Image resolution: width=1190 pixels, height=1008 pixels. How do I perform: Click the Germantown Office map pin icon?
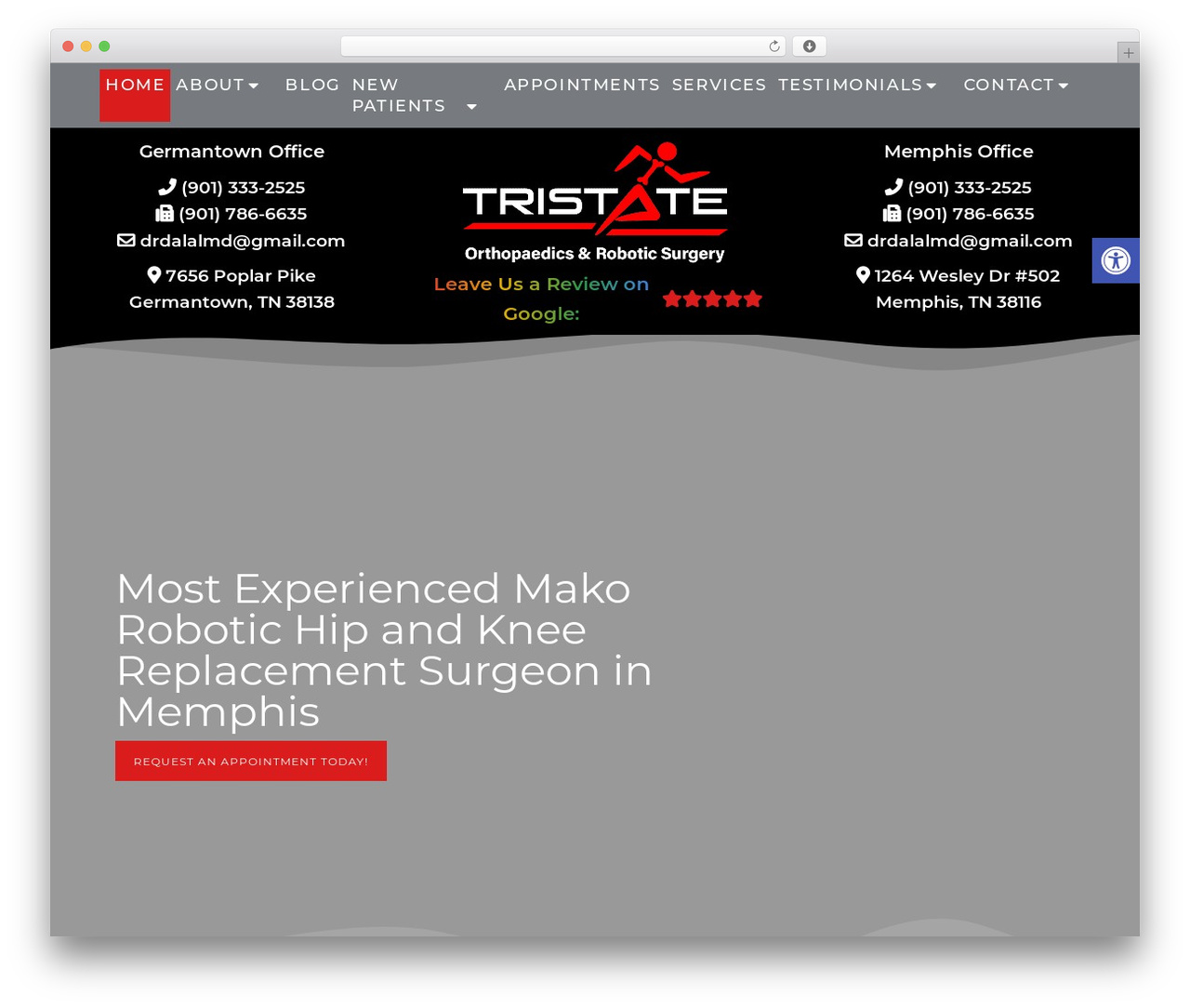coord(154,275)
